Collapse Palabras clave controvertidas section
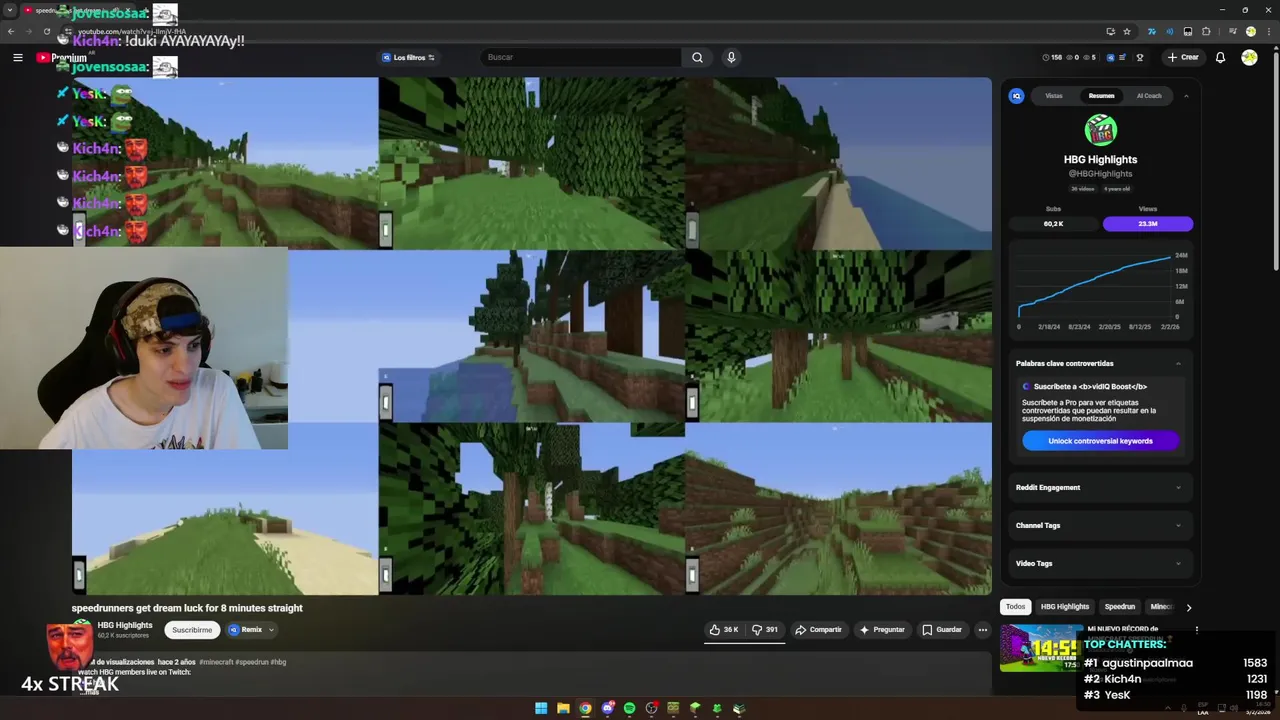This screenshot has width=1280, height=720. point(1178,363)
